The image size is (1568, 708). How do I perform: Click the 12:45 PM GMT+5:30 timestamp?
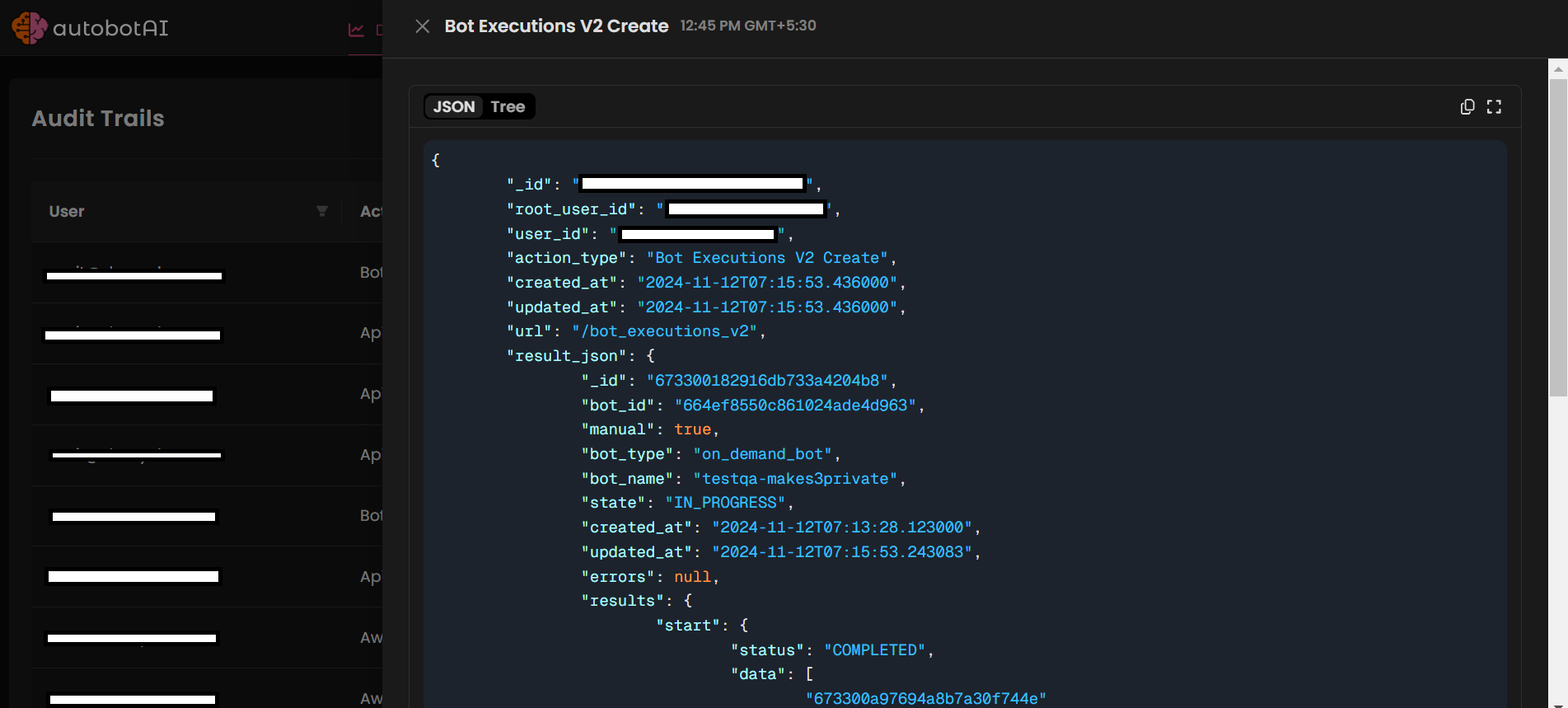pos(748,26)
